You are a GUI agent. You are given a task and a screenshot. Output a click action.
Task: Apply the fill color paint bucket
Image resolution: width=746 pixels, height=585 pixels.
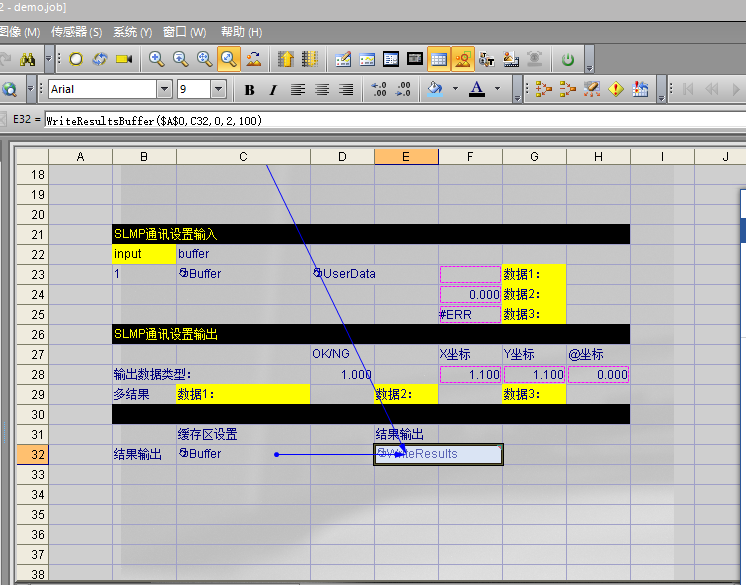(x=435, y=89)
